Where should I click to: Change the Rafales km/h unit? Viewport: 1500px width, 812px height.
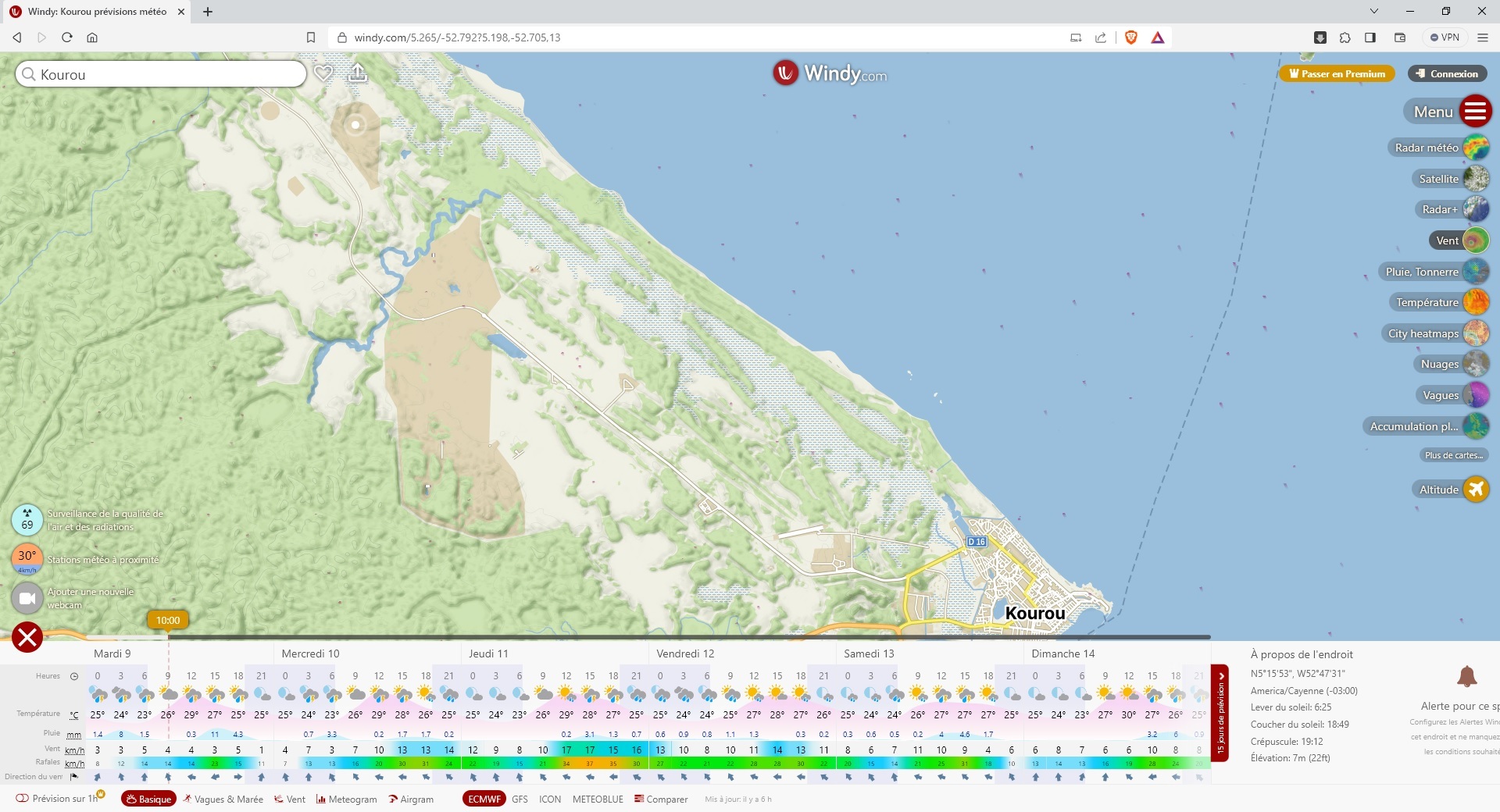[75, 763]
